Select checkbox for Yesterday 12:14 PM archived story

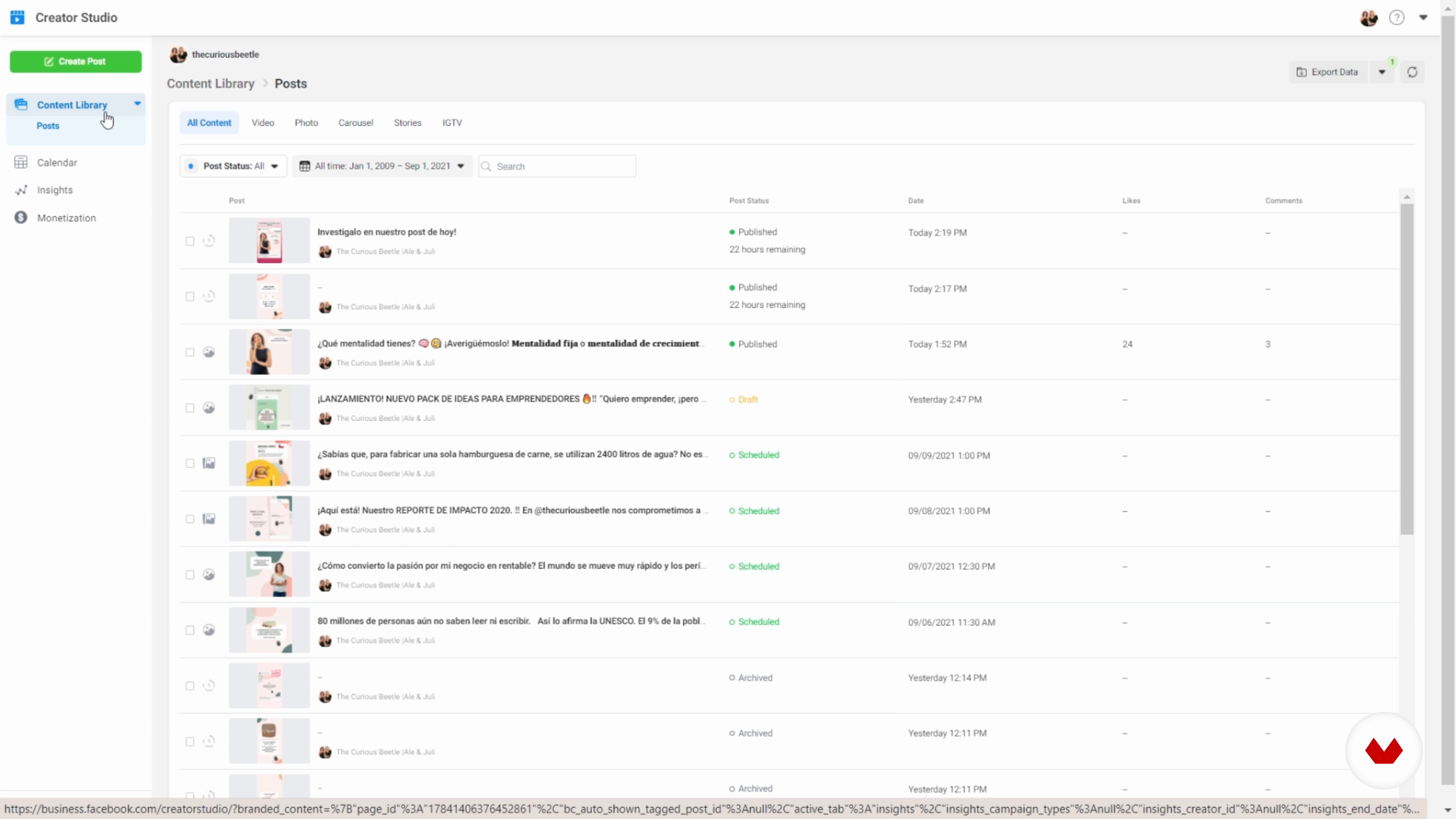(190, 686)
